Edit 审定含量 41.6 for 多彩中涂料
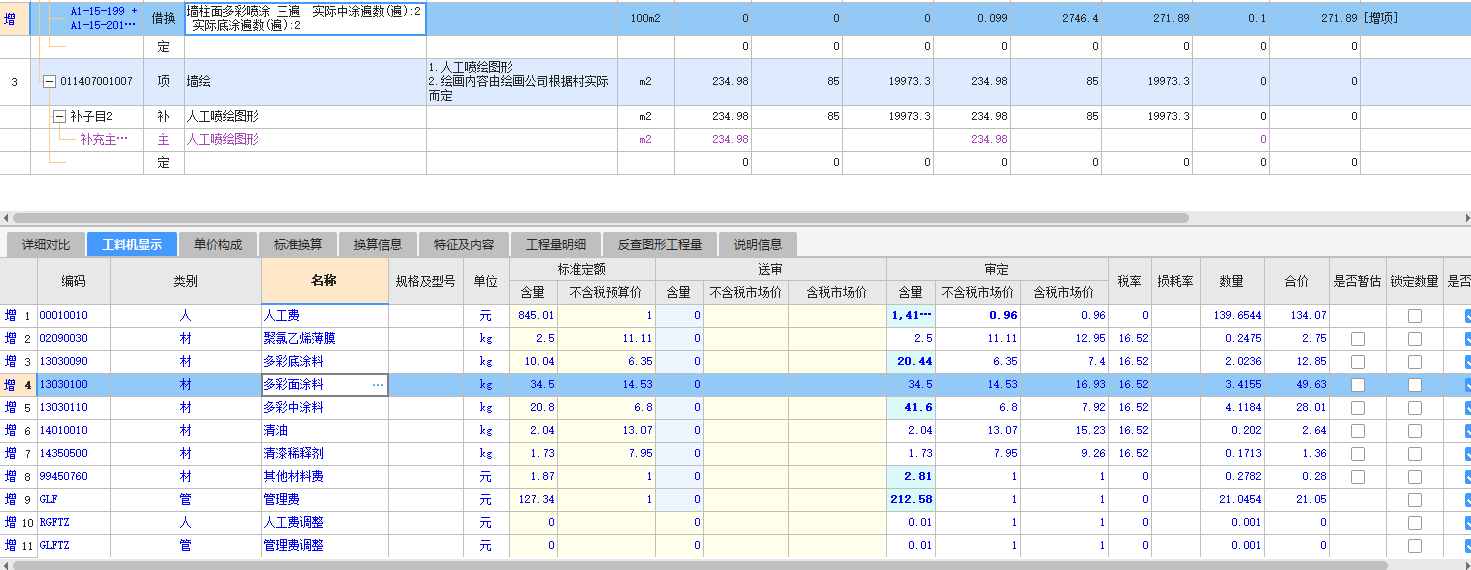 [x=910, y=408]
